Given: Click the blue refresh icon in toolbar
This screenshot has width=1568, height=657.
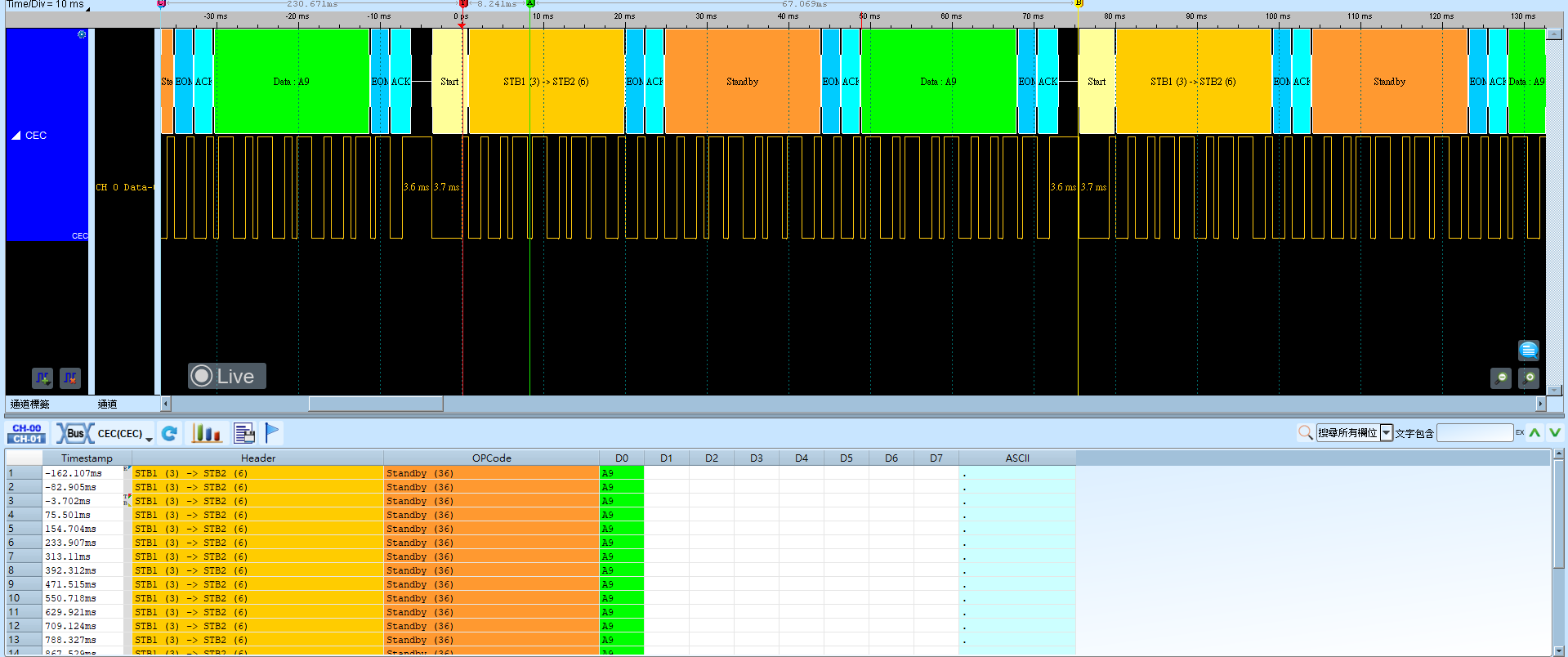Looking at the screenshot, I should pyautogui.click(x=169, y=433).
